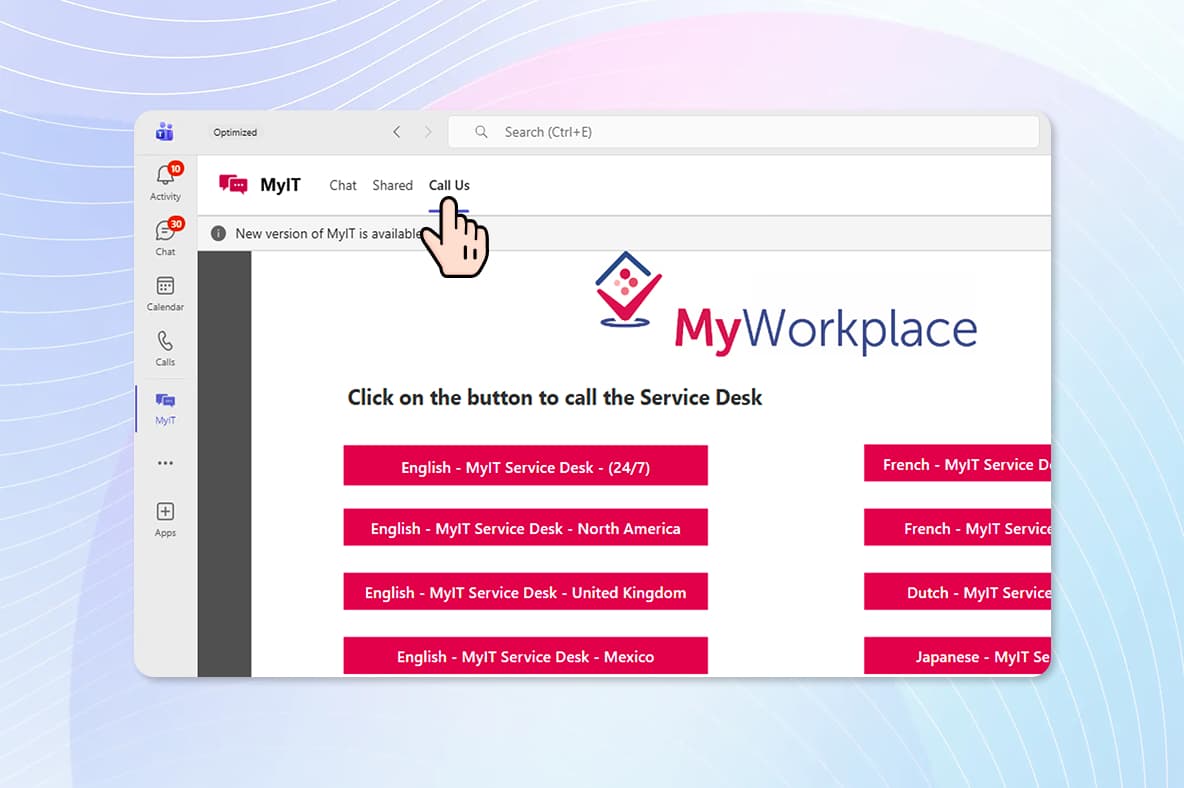Screen dimensions: 1184x788
Task: Call English Service Desk United Kingdom
Action: [x=526, y=592]
